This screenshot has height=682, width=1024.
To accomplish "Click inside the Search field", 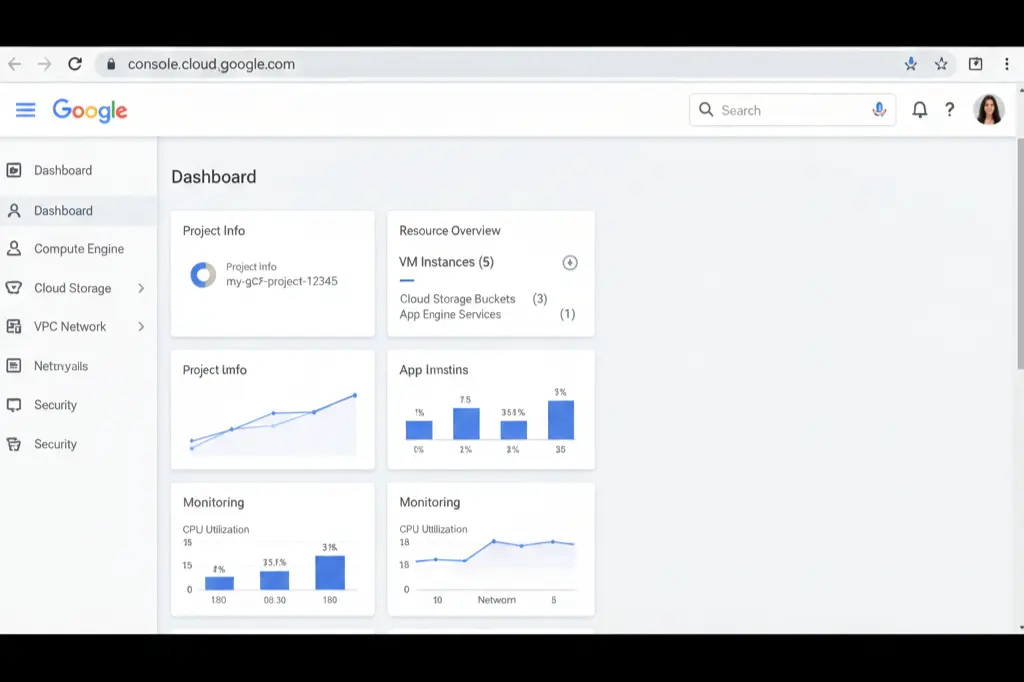I will (x=780, y=110).
